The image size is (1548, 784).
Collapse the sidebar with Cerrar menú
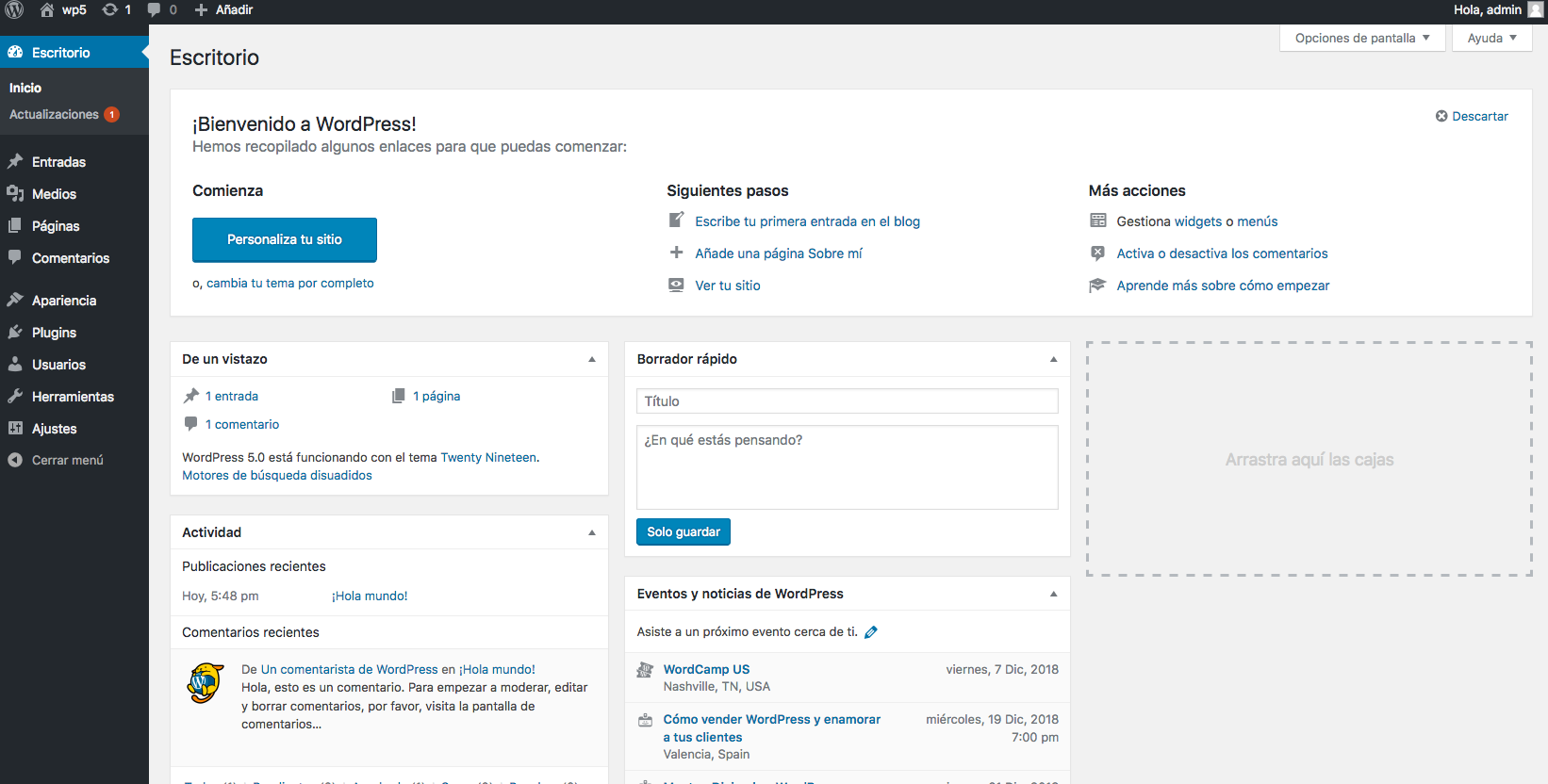pos(67,460)
